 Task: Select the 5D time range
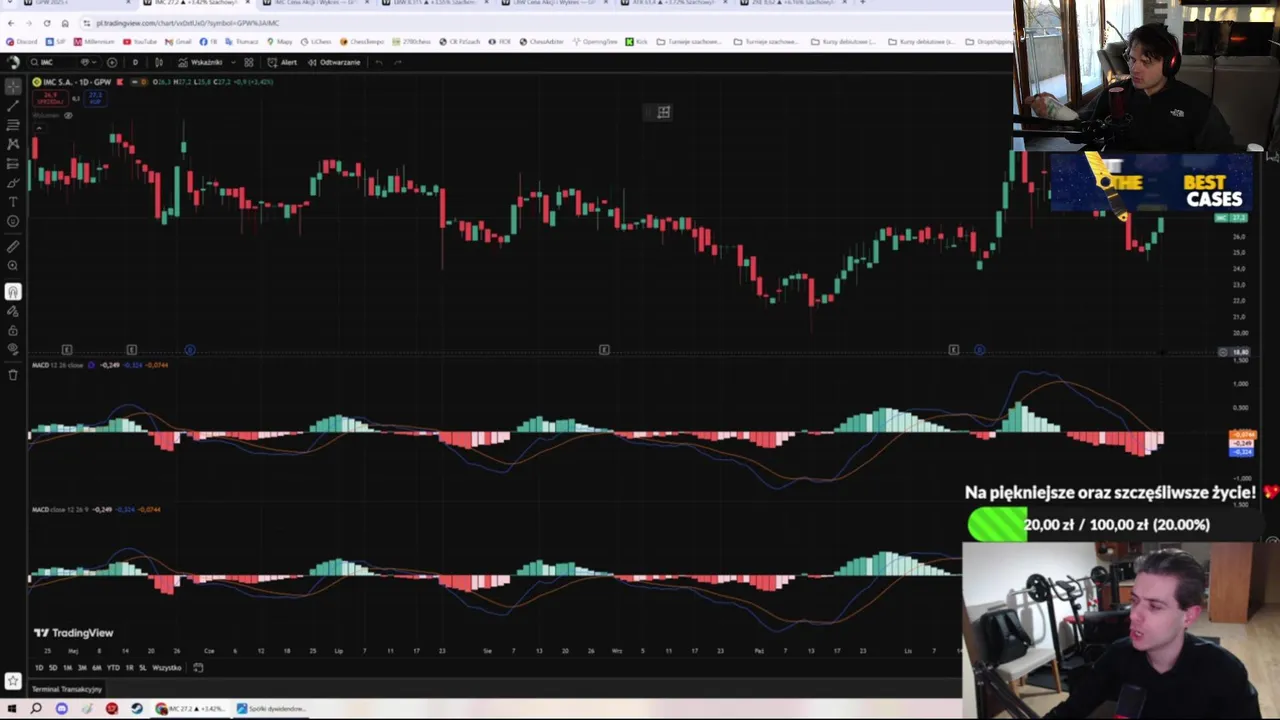[x=53, y=668]
